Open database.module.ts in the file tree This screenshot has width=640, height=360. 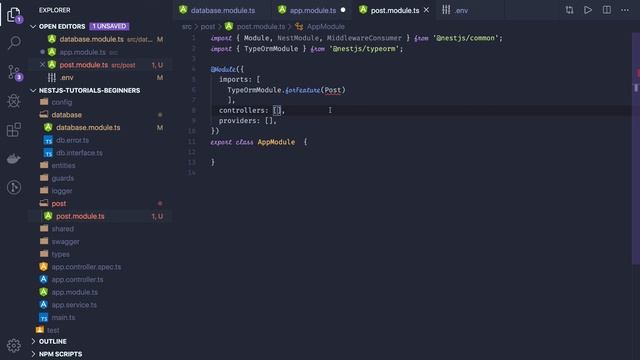pyautogui.click(x=88, y=127)
